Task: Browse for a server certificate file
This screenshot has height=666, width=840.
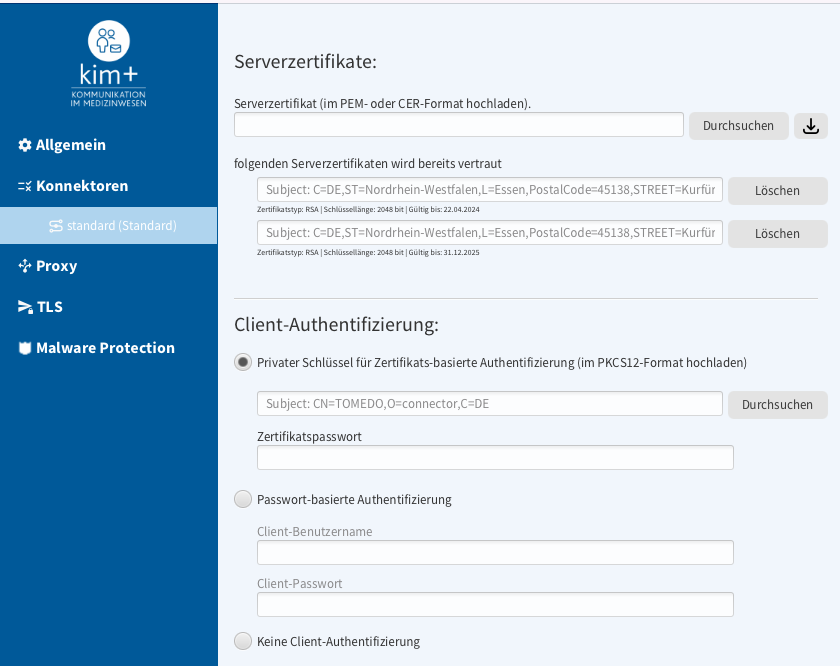Action: (x=738, y=126)
